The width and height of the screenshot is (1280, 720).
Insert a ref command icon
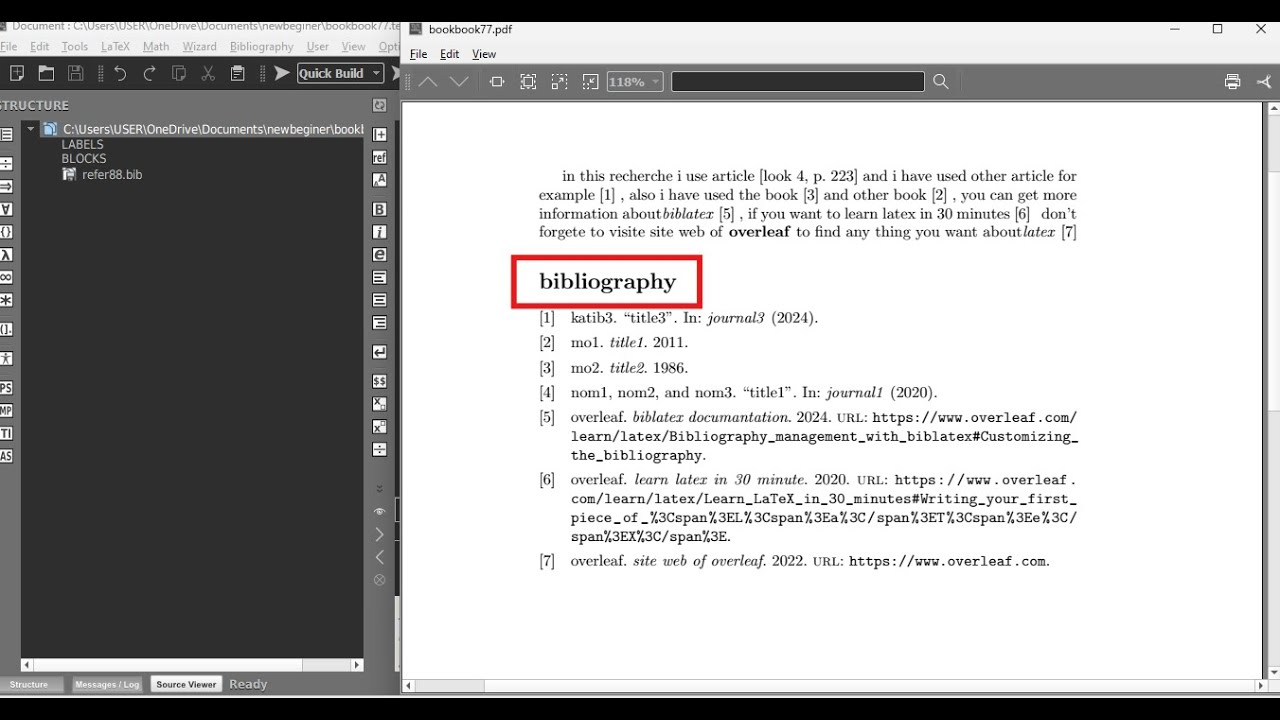coord(380,157)
